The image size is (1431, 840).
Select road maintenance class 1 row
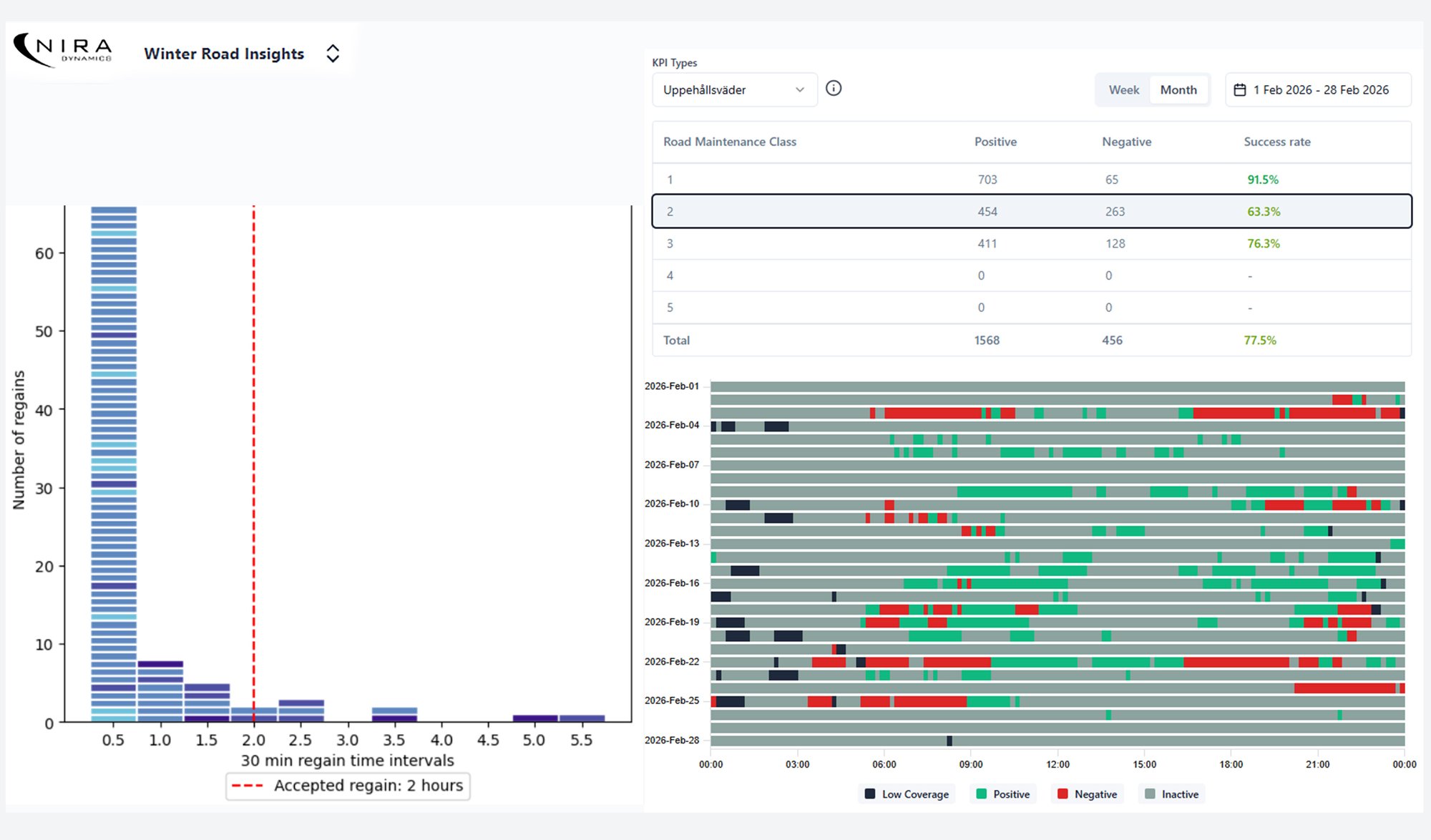1031,180
